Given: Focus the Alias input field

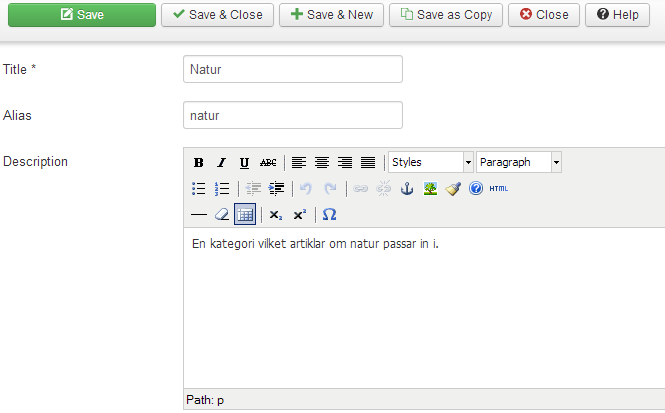Looking at the screenshot, I should point(293,115).
